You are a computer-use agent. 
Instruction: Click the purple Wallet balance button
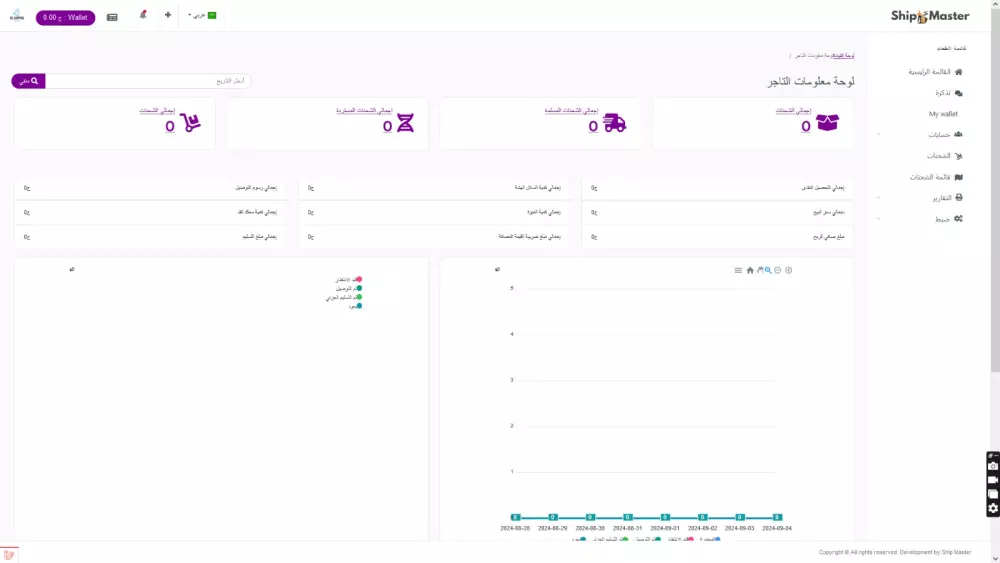[x=66, y=18]
